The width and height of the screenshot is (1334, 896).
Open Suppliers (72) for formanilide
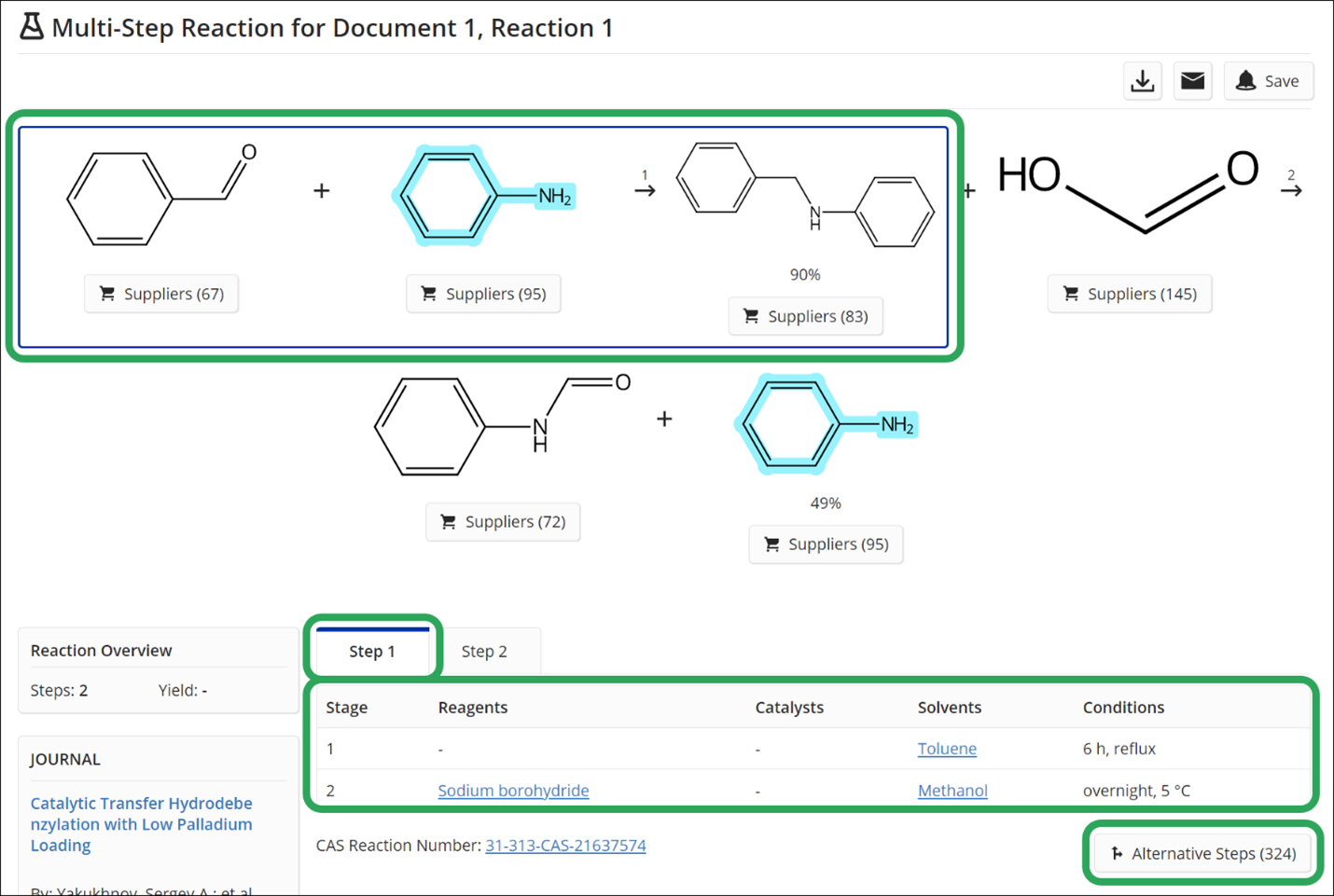point(503,521)
